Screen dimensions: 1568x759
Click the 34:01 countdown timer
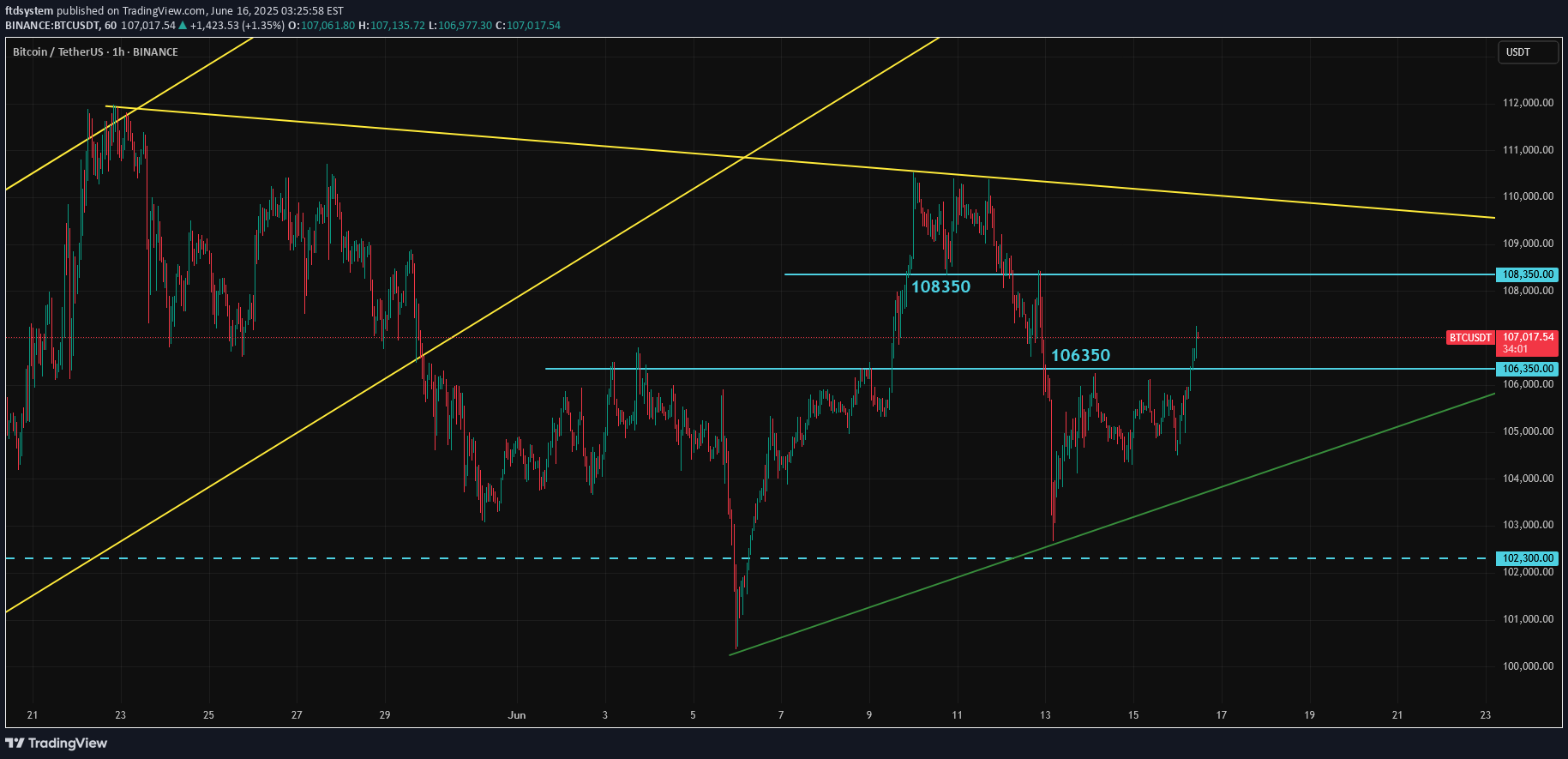[x=1515, y=349]
